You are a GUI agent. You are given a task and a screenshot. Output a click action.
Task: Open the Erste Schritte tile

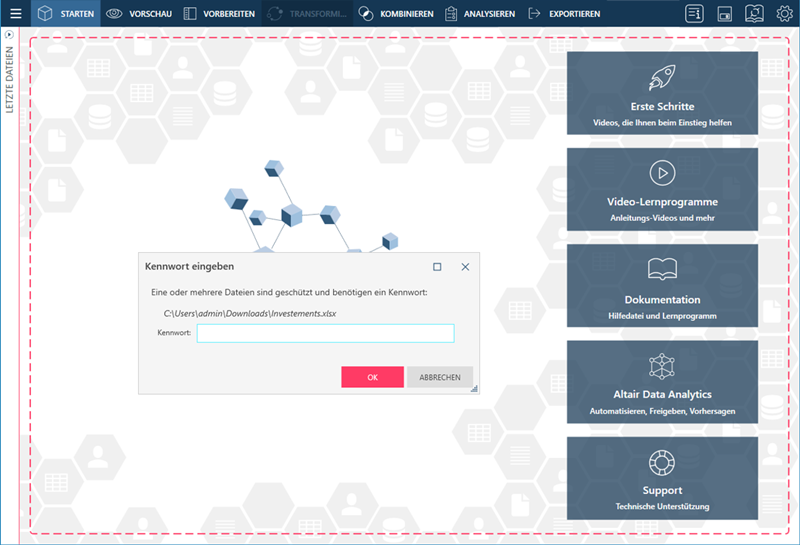coord(662,93)
